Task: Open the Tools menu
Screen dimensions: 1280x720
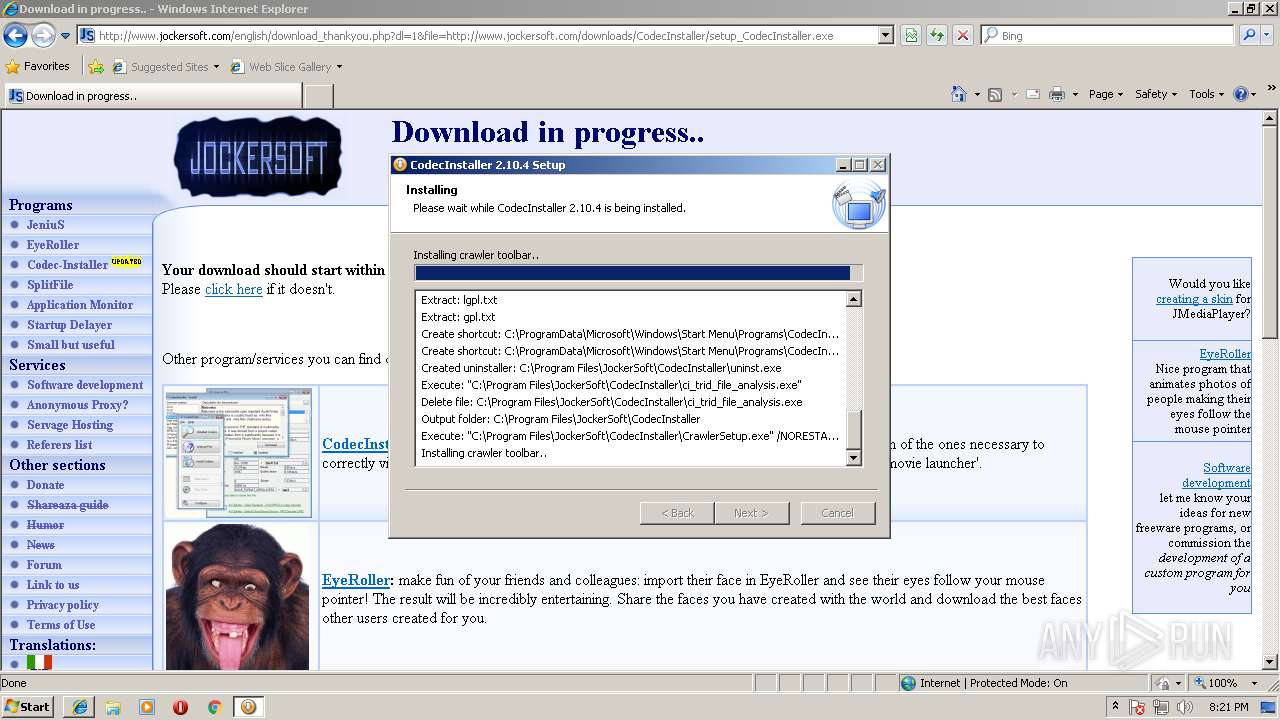Action: click(x=1207, y=94)
